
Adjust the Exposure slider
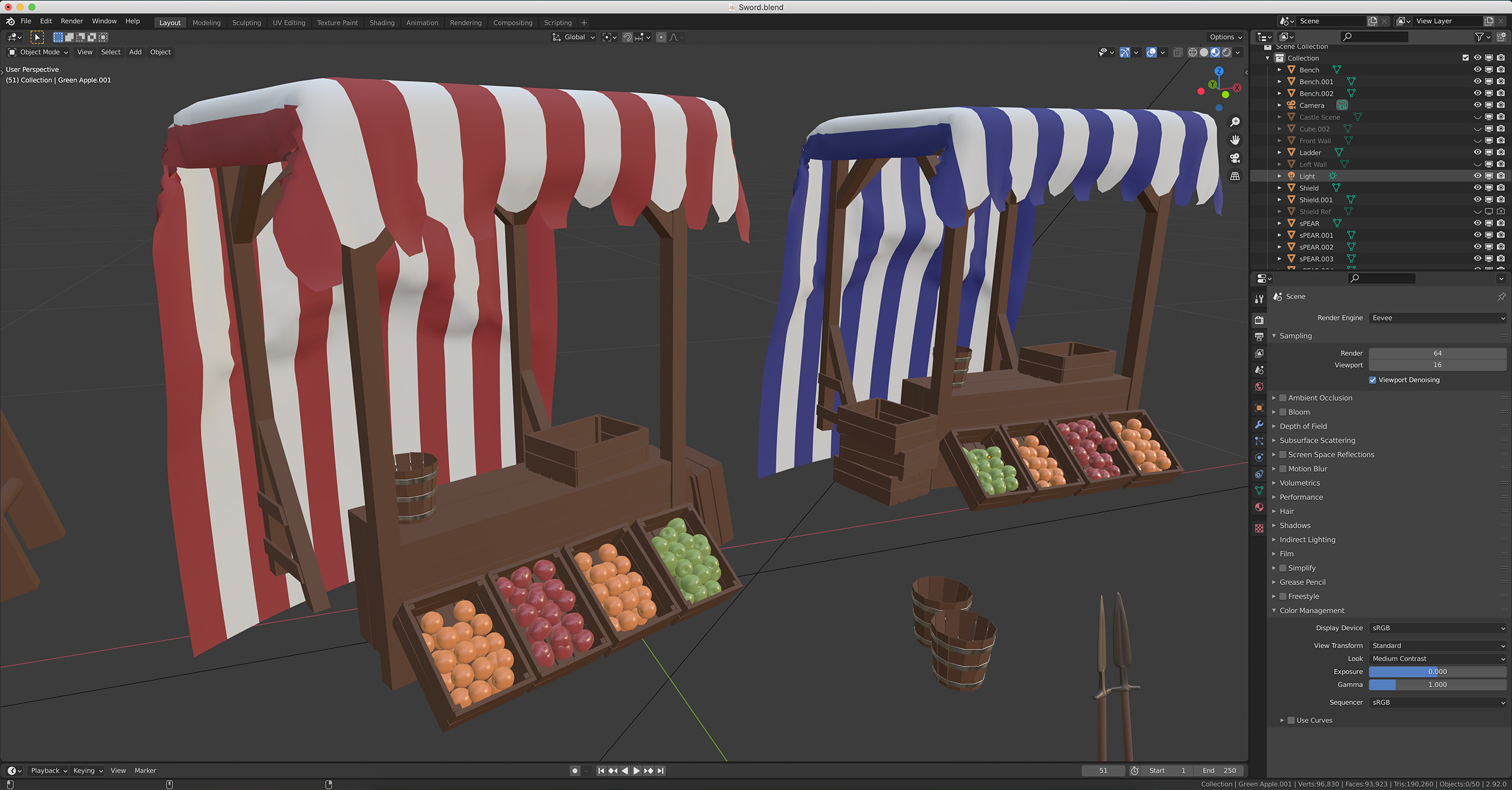click(1438, 672)
